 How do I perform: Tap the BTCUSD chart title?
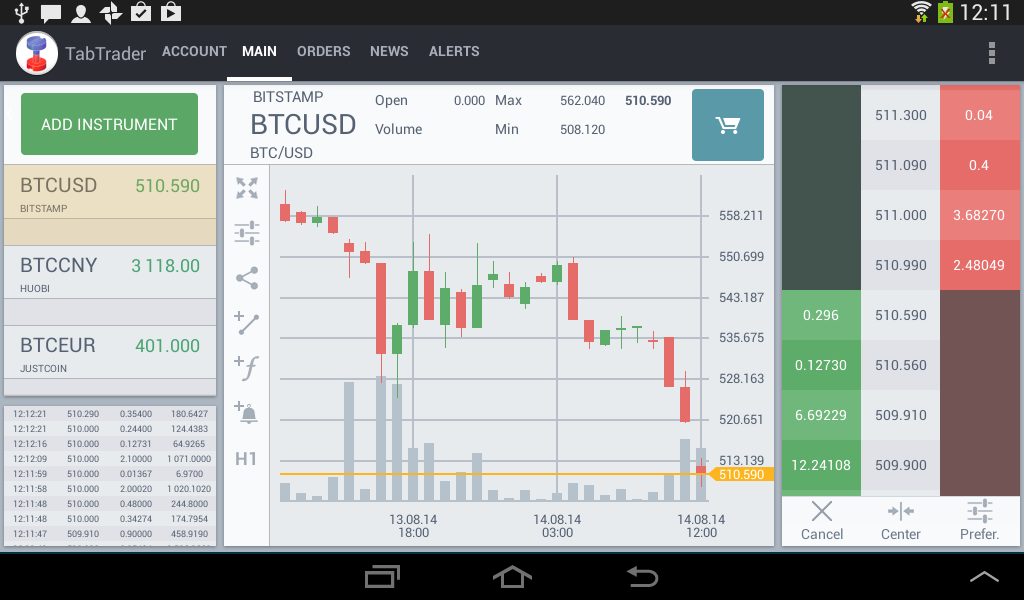[303, 125]
